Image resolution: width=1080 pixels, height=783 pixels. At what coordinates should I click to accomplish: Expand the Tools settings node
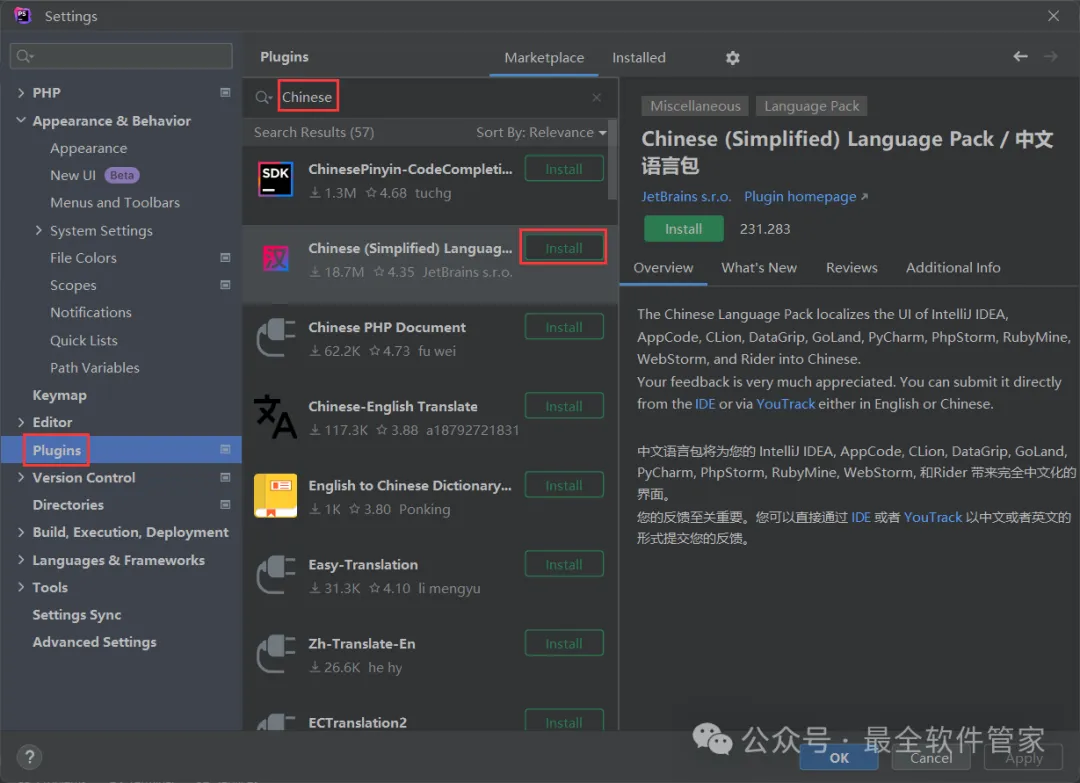click(21, 587)
